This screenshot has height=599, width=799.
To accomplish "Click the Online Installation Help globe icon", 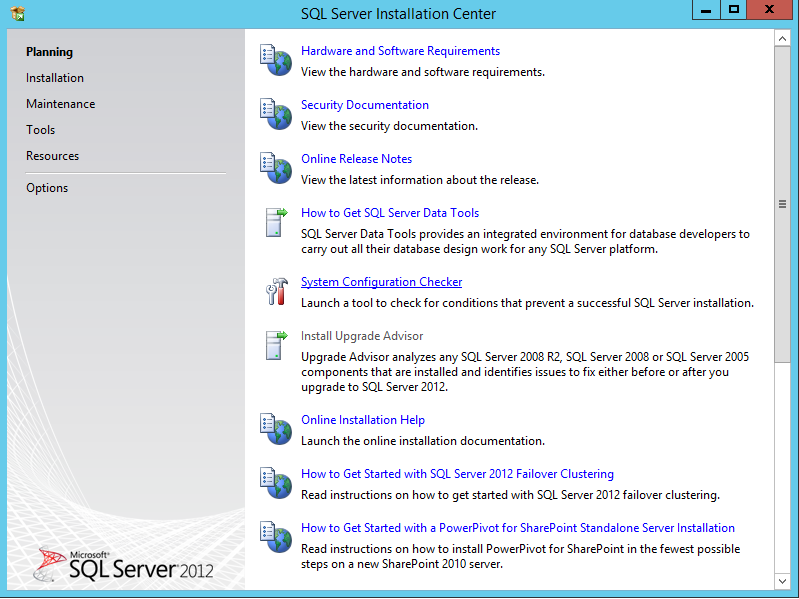I will 276,429.
